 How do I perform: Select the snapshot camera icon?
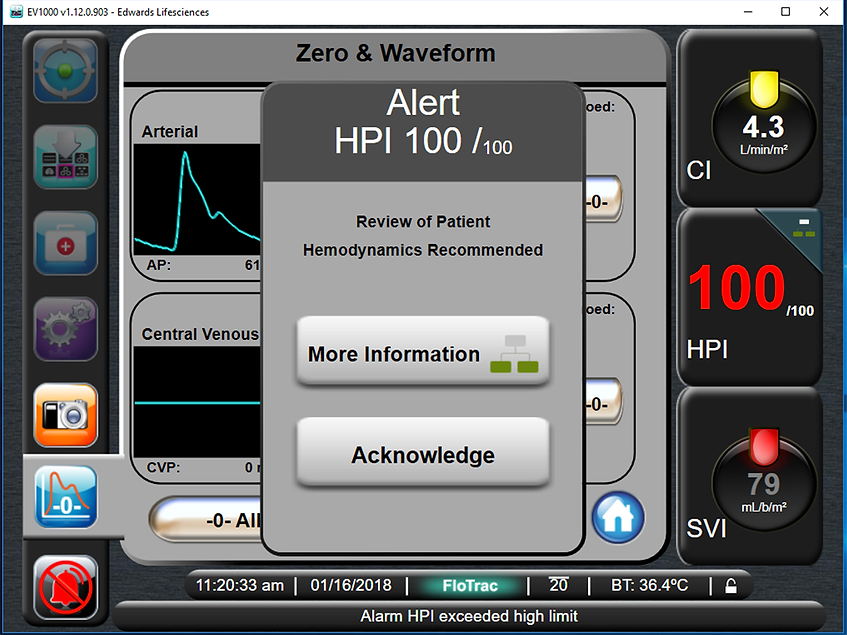click(63, 413)
